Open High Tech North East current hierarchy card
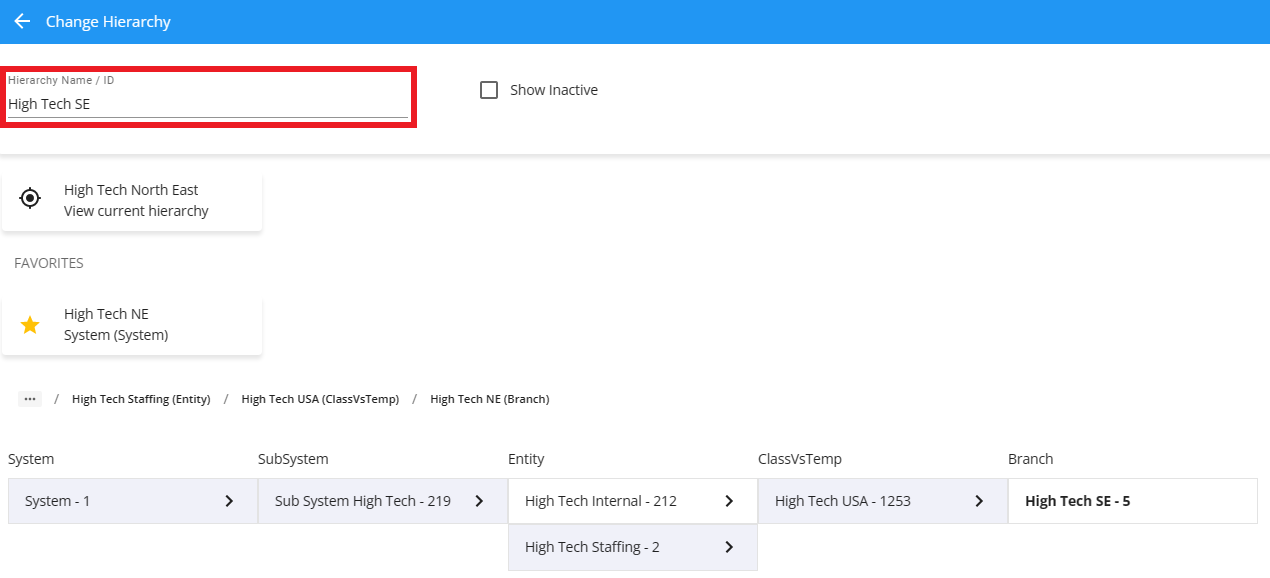The width and height of the screenshot is (1270, 578). click(x=132, y=201)
